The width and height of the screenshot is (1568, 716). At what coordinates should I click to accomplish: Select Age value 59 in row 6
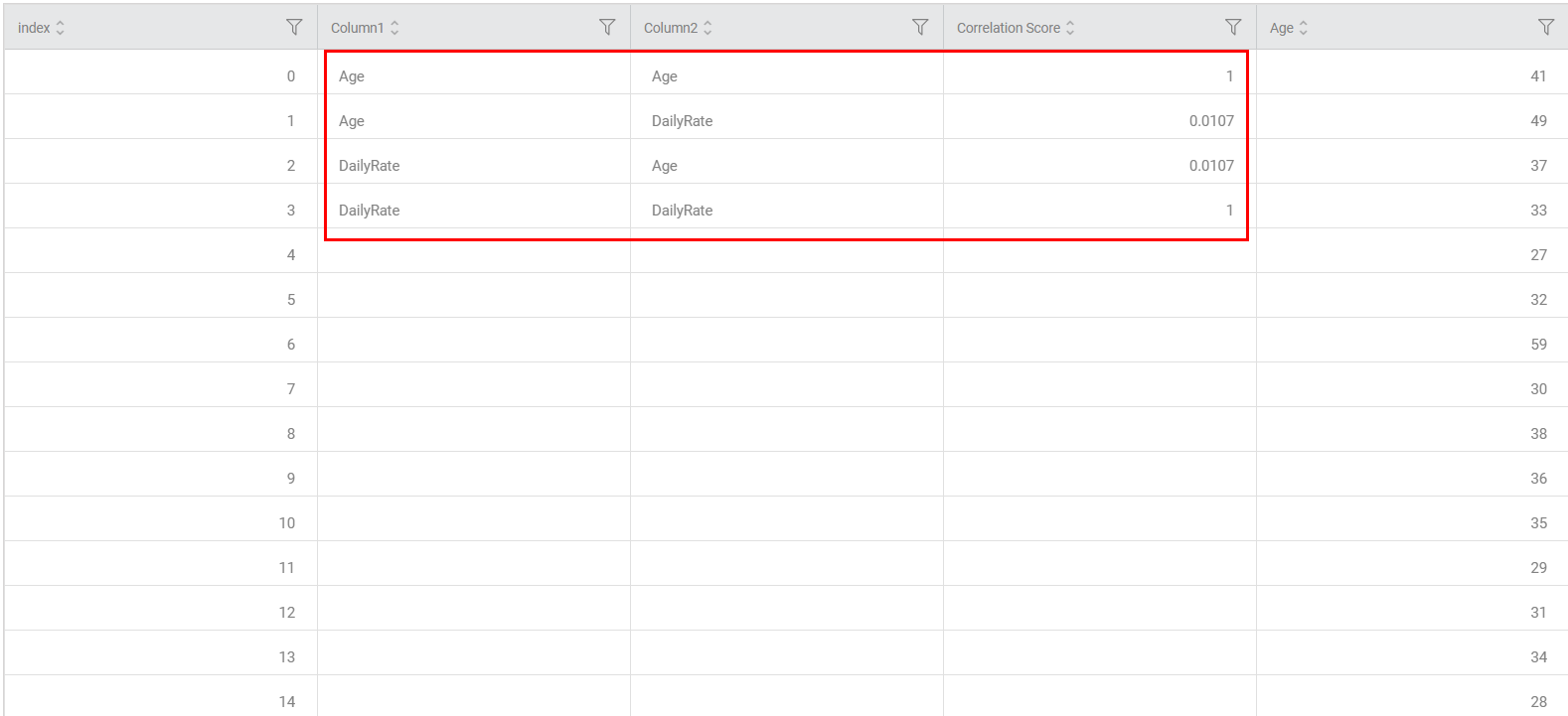[1538, 345]
